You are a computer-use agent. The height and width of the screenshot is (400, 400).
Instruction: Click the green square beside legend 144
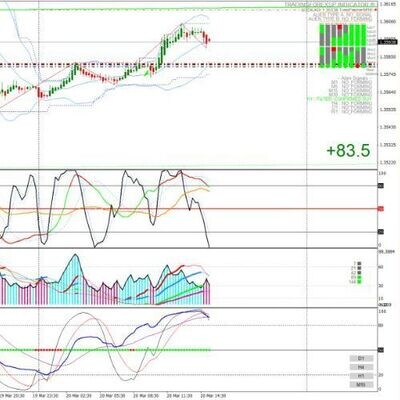pos(359,282)
